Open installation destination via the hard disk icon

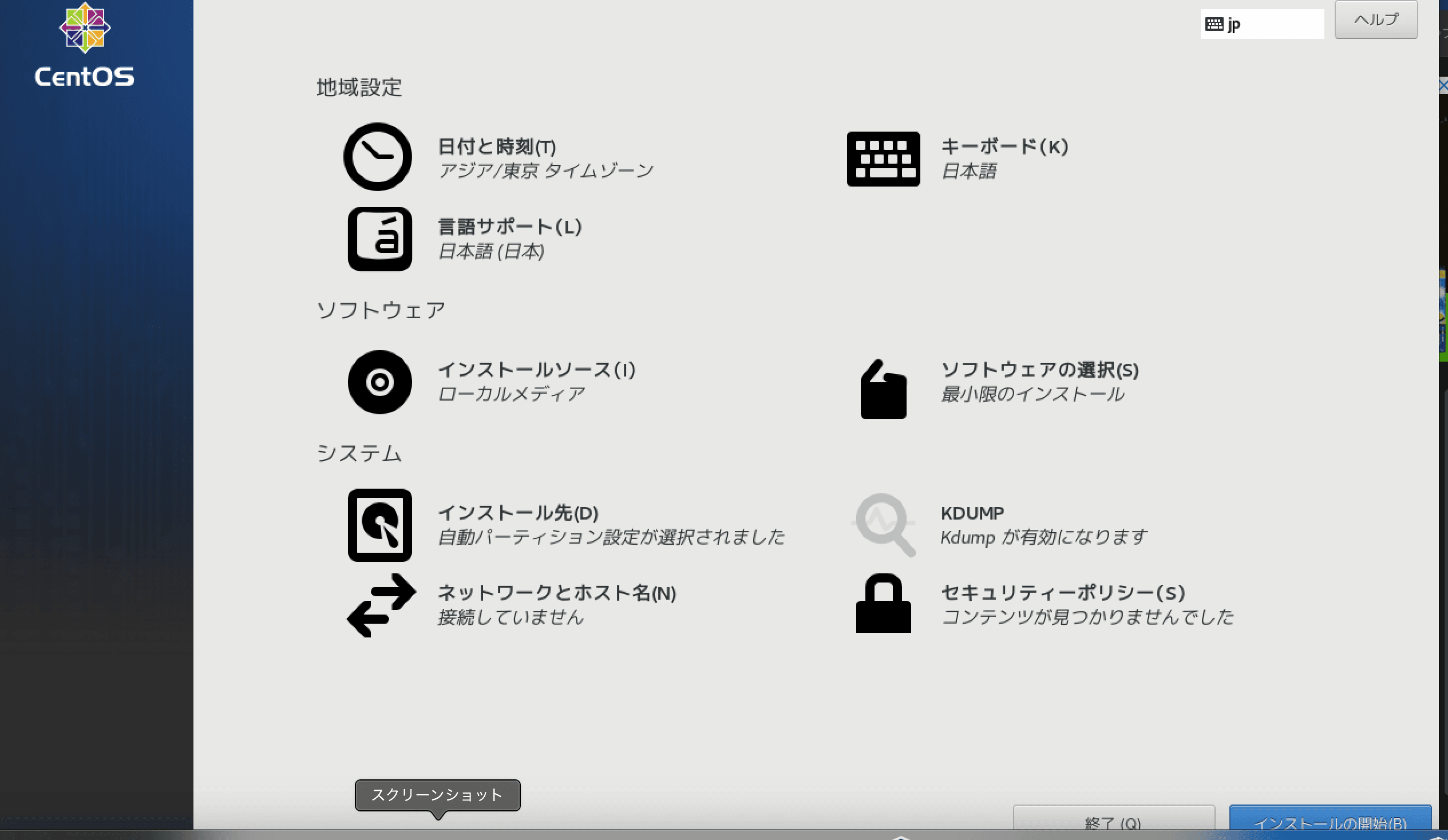click(380, 525)
